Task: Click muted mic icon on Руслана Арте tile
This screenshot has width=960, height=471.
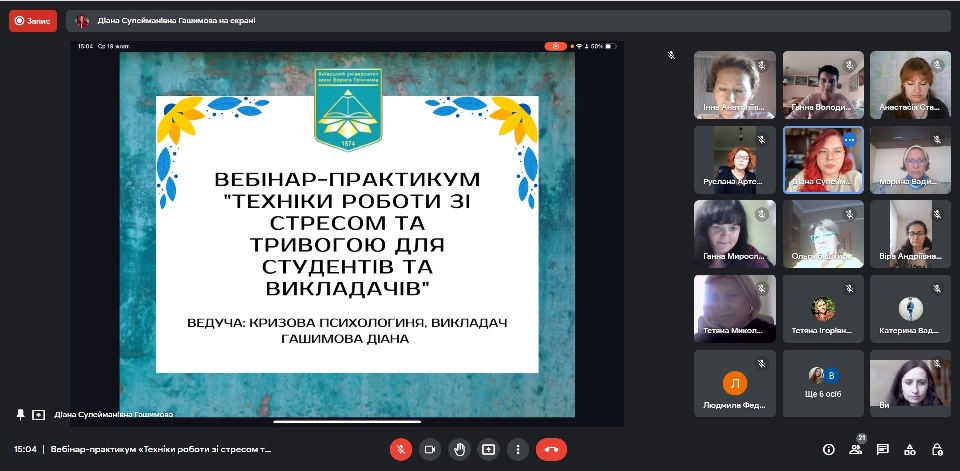Action: [762, 140]
